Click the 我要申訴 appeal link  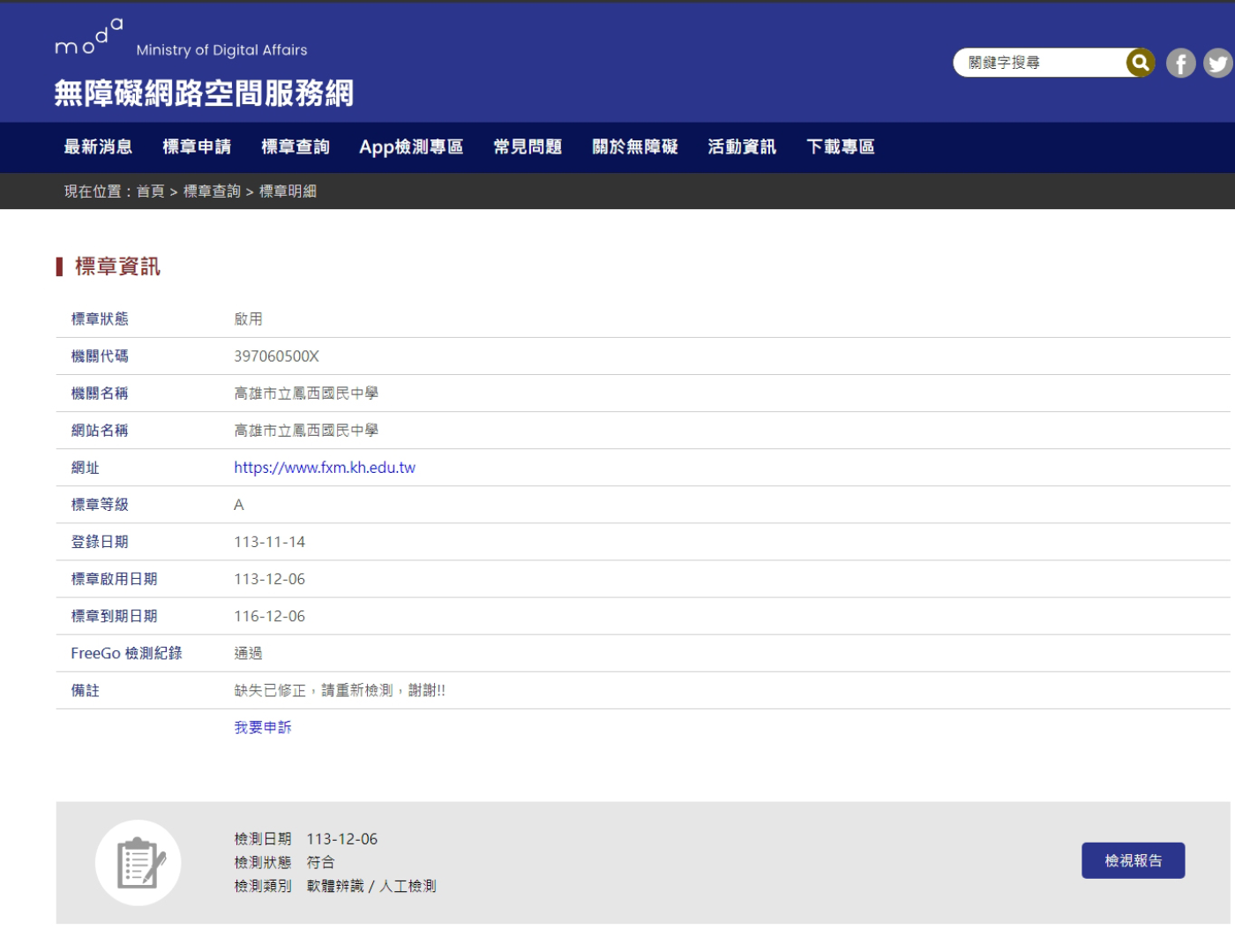tap(263, 728)
